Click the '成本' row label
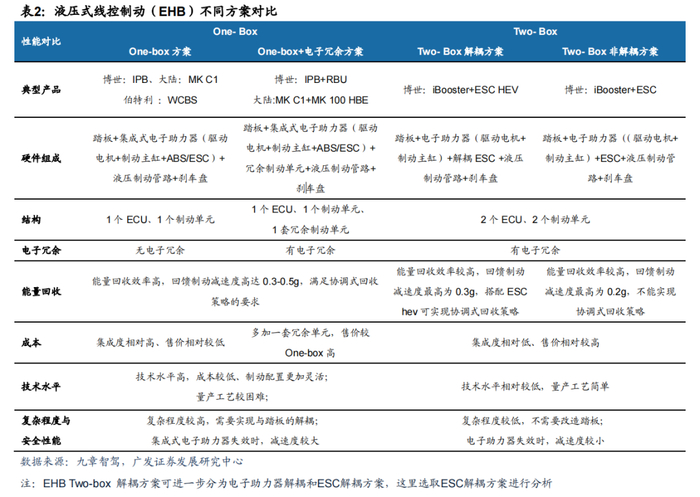Screen dimensions: 700x497 pyautogui.click(x=31, y=343)
